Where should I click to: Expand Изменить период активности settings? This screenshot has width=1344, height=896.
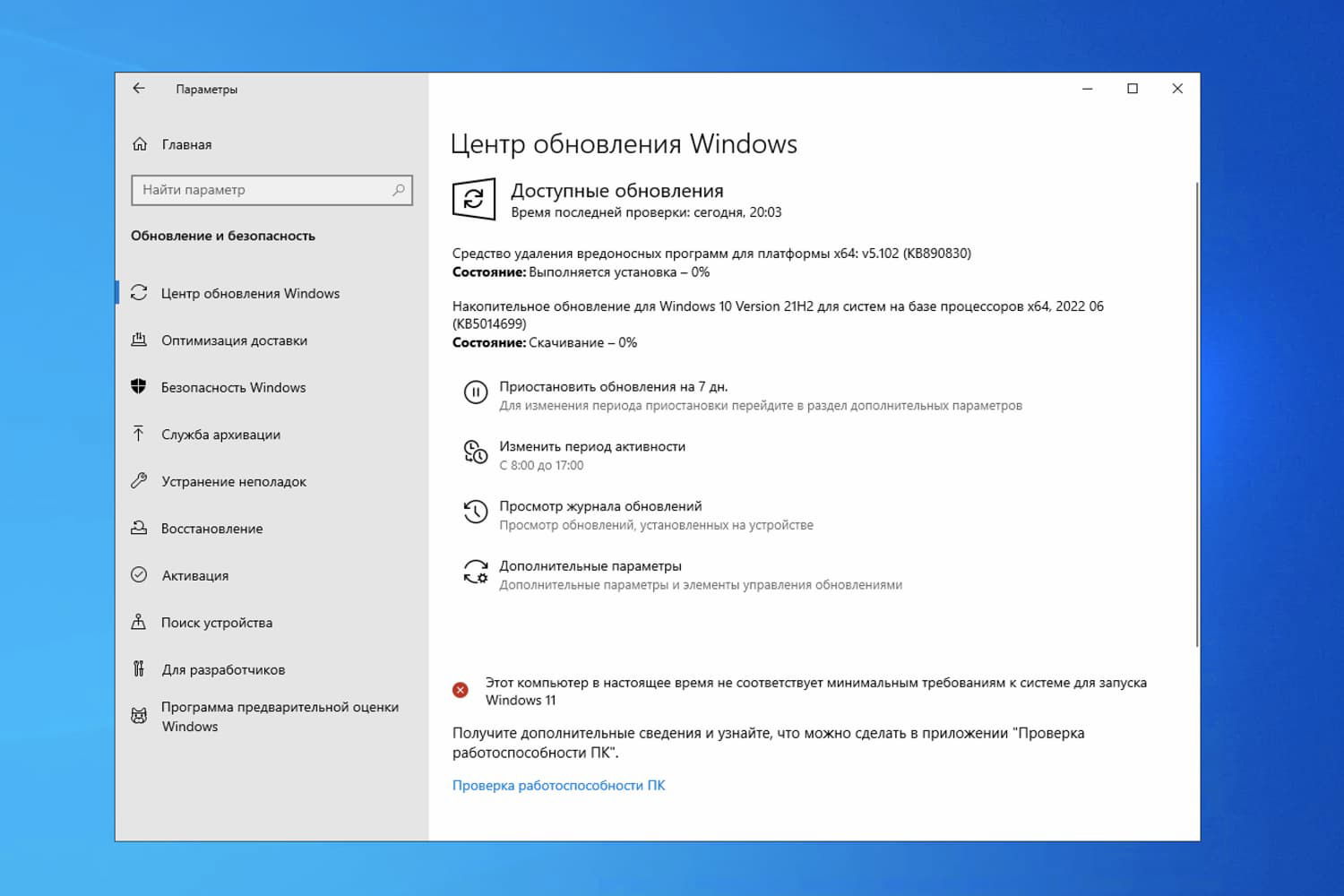click(592, 446)
